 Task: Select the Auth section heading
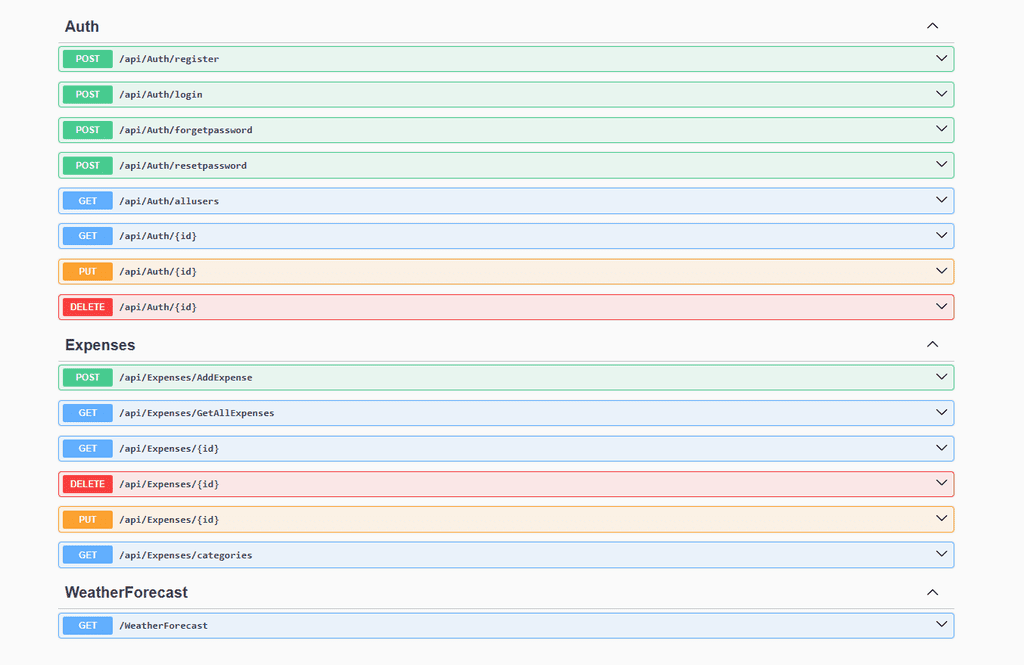pyautogui.click(x=82, y=27)
